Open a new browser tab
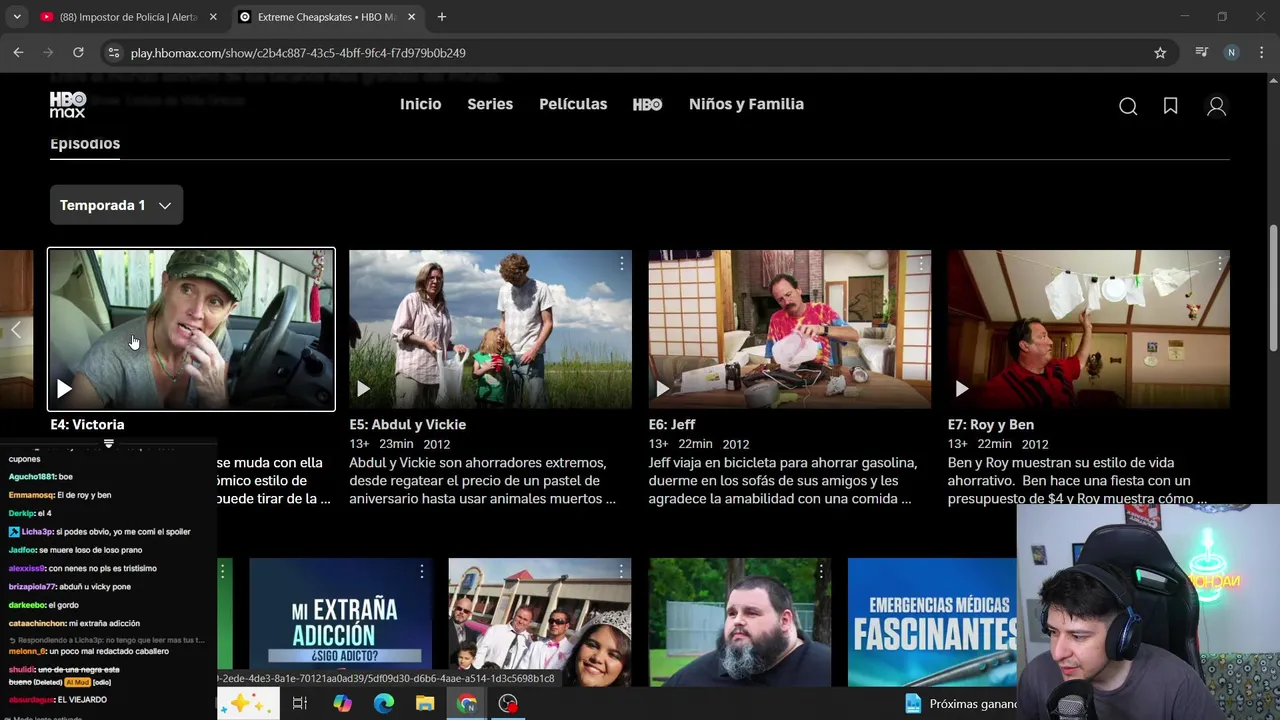The width and height of the screenshot is (1280, 720). point(442,17)
